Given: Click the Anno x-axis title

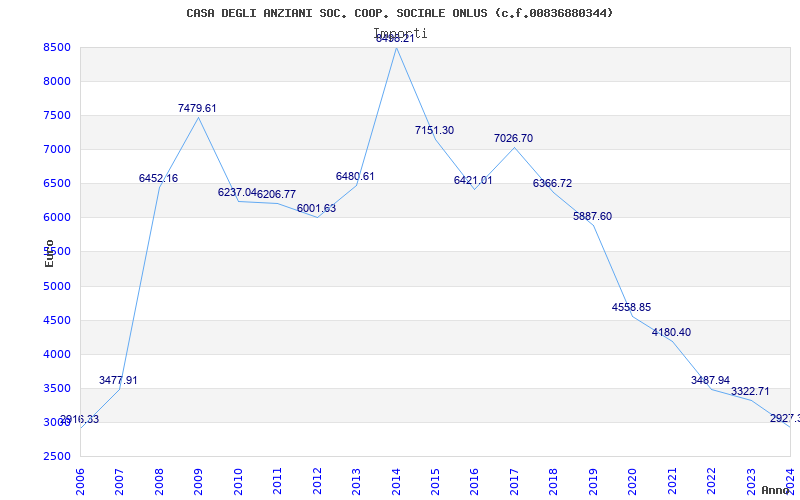Looking at the screenshot, I should 776,490.
